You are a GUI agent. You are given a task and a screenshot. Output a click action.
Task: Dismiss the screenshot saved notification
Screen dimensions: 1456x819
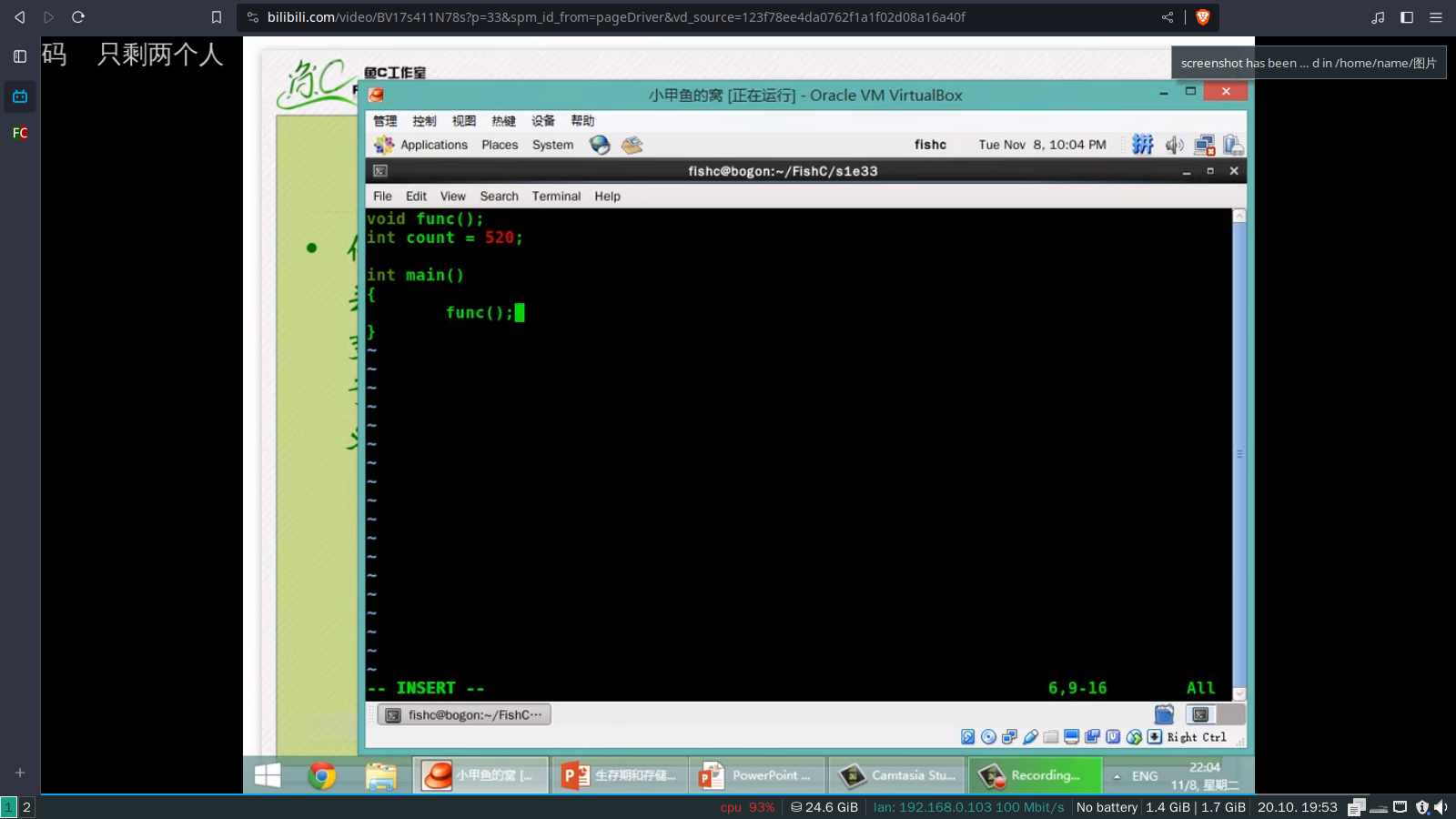[x=1309, y=63]
